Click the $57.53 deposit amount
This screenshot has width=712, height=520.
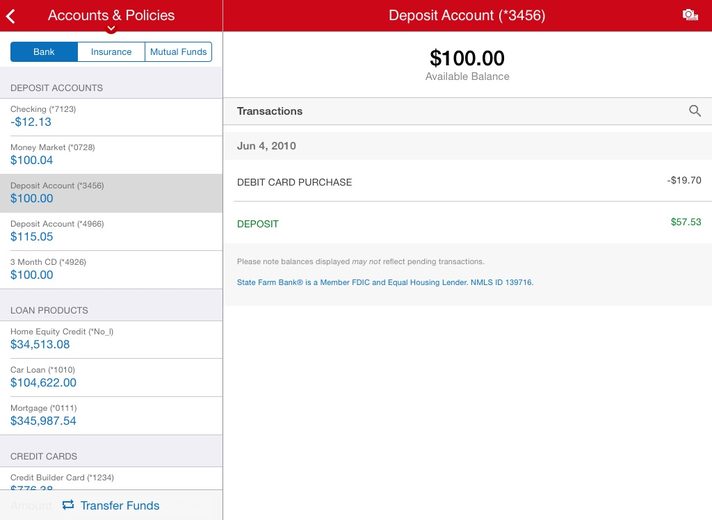coord(686,222)
